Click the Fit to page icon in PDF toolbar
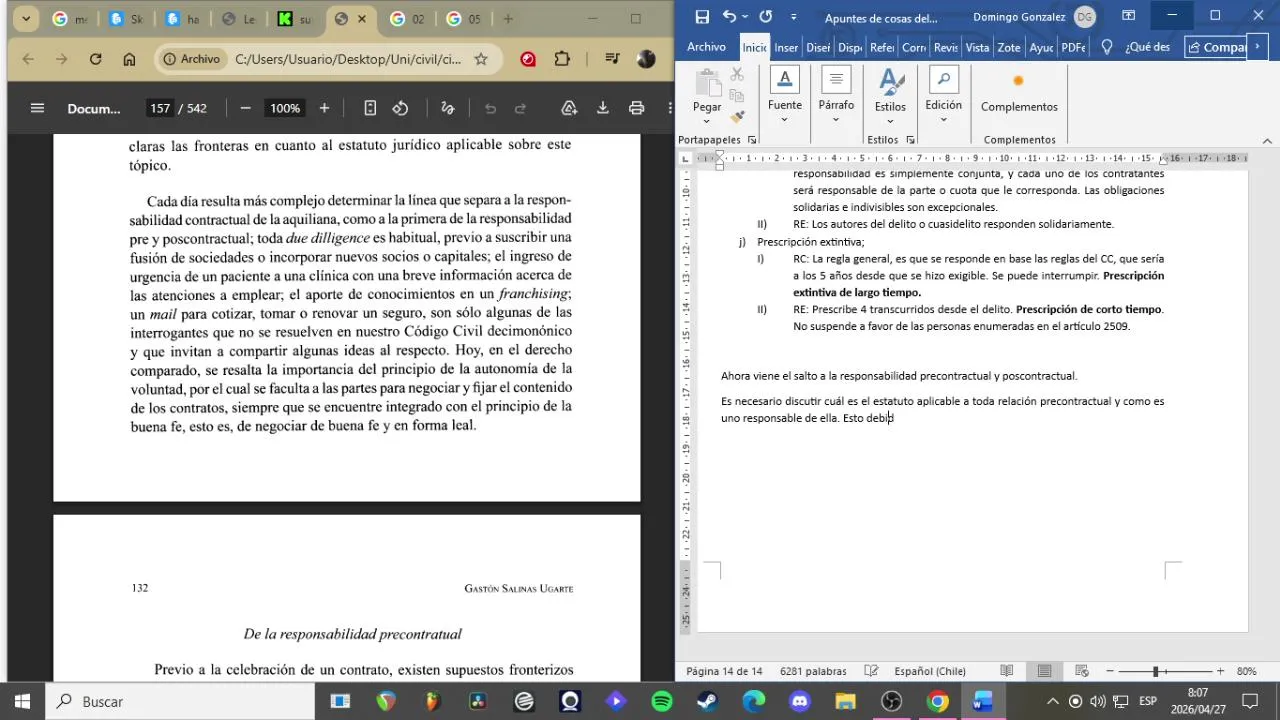 click(x=370, y=108)
